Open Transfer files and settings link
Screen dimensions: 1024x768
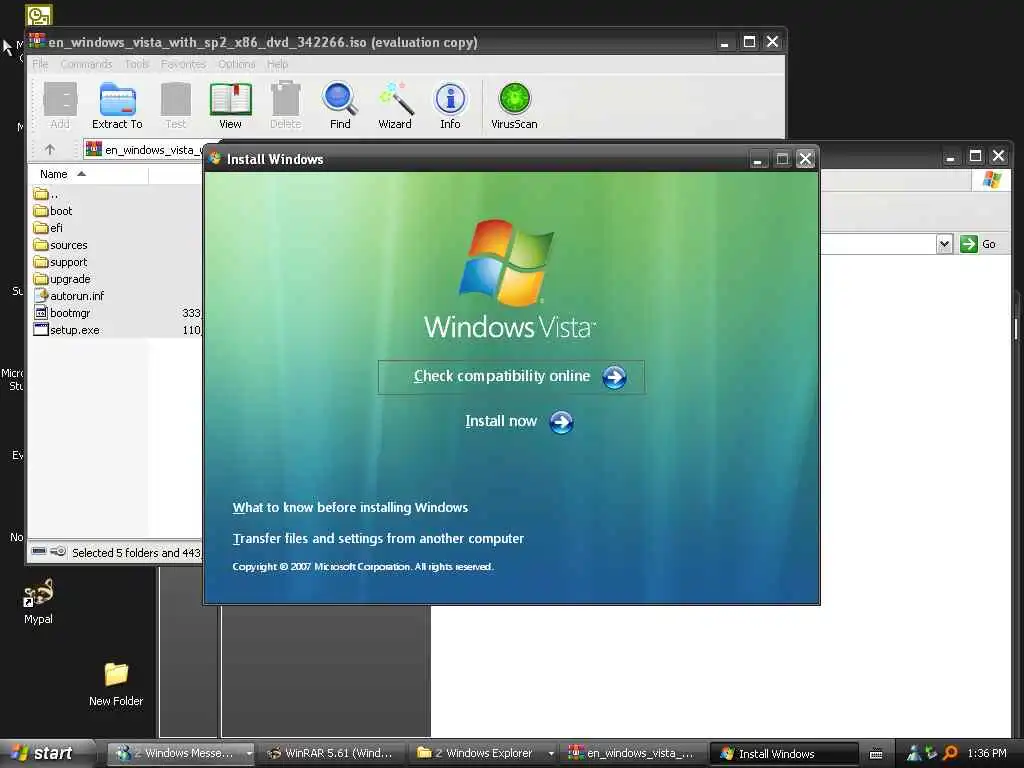(378, 539)
